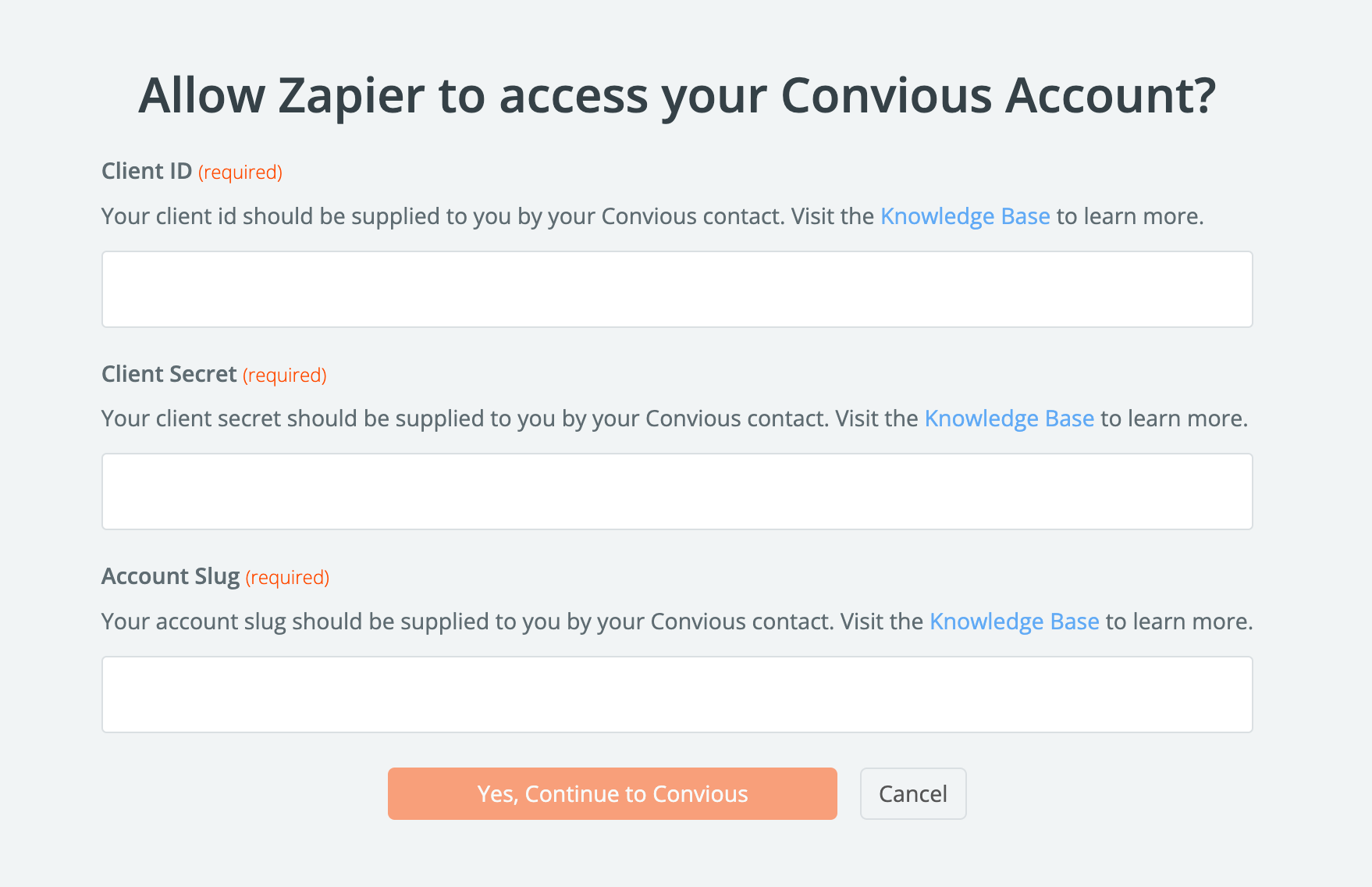Click the word Allow in the heading
This screenshot has height=887, width=1372.
click(201, 95)
